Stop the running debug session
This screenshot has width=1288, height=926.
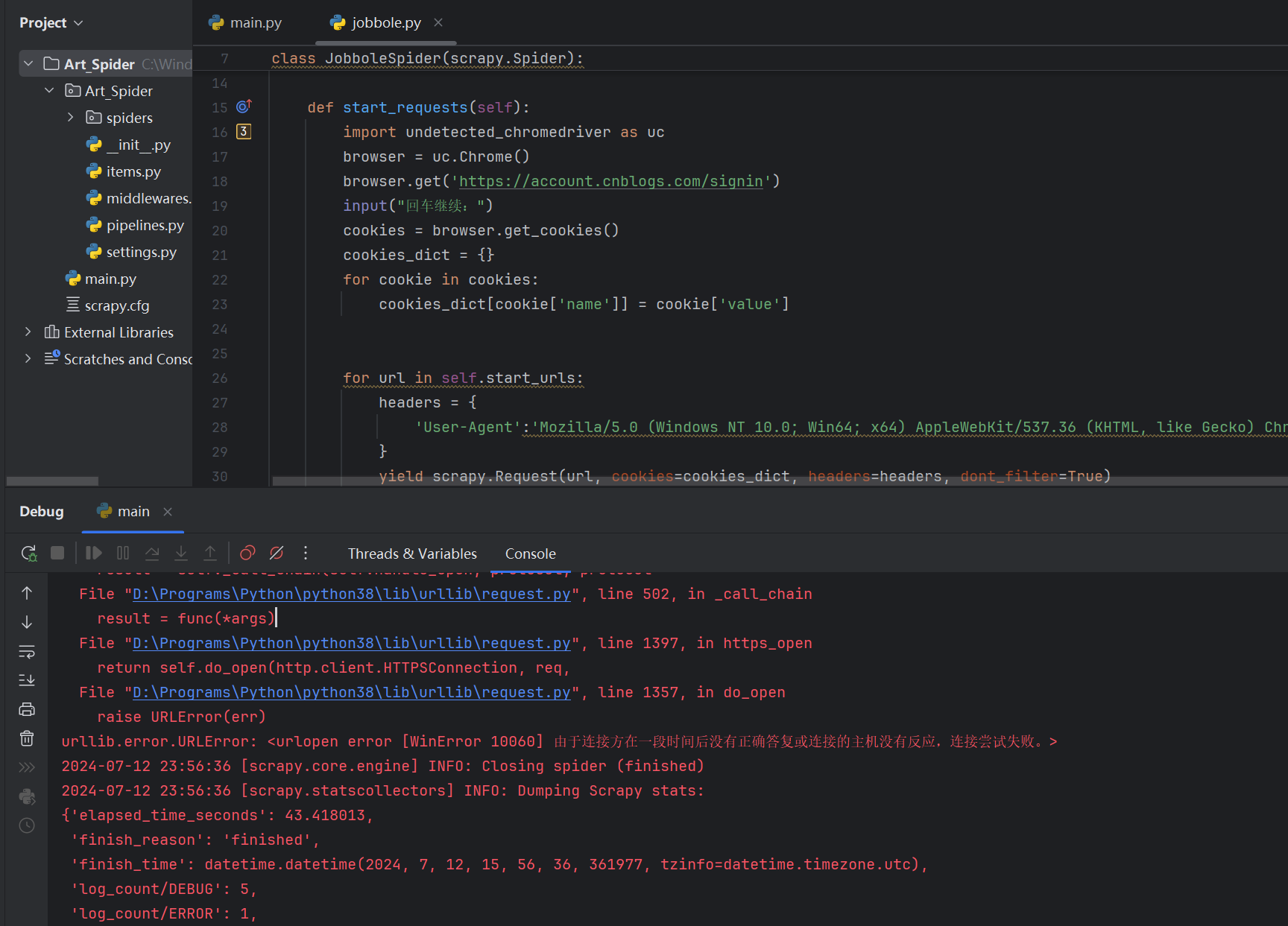pos(57,553)
